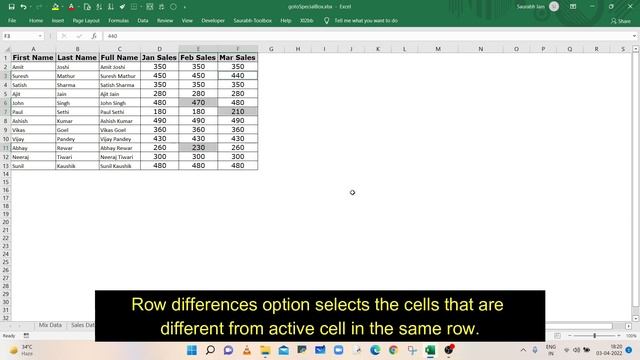Open the Review tab
This screenshot has height=360, width=640.
165,20
